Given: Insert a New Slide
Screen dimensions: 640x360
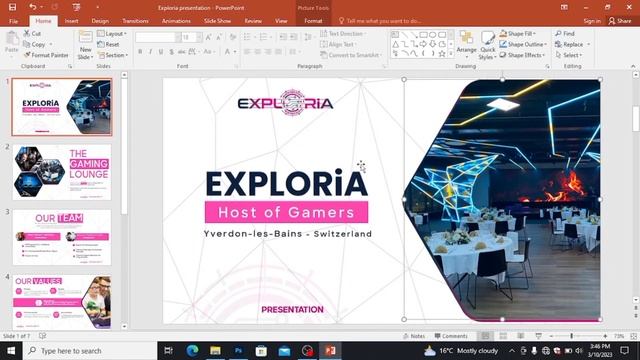Looking at the screenshot, I should pos(85,45).
